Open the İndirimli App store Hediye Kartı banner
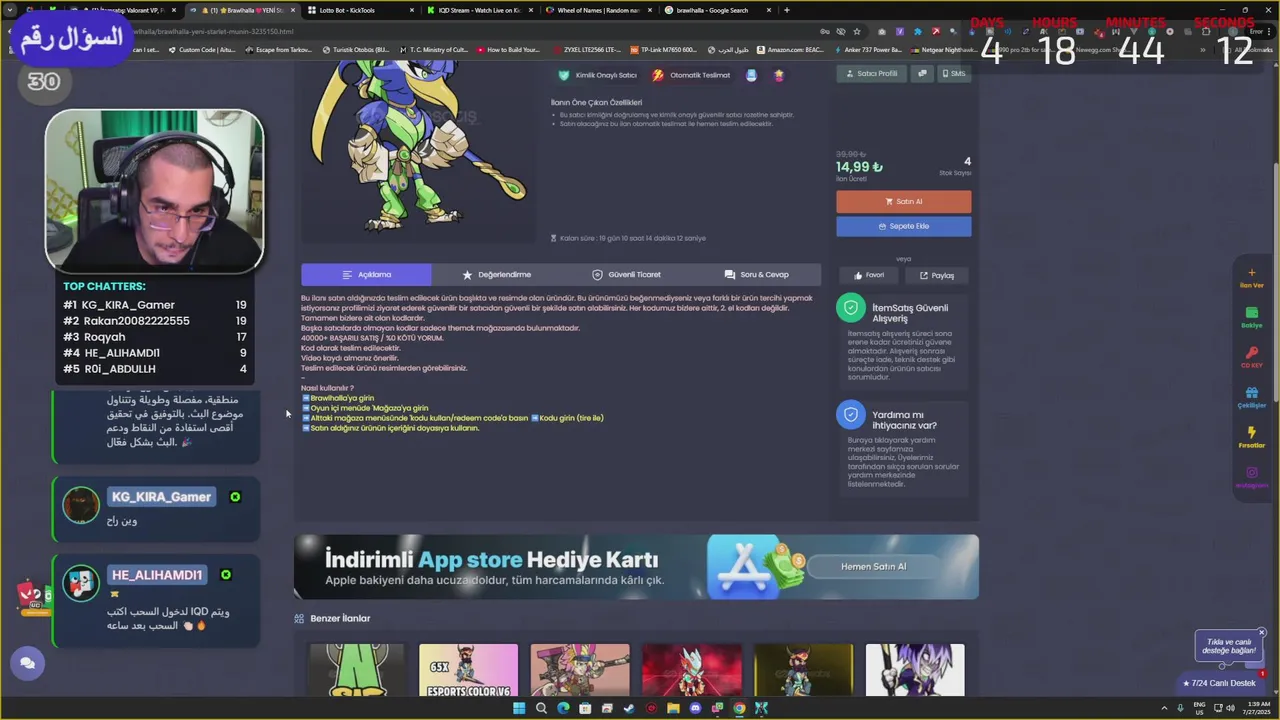Screen dimensions: 1280x720 pos(636,567)
